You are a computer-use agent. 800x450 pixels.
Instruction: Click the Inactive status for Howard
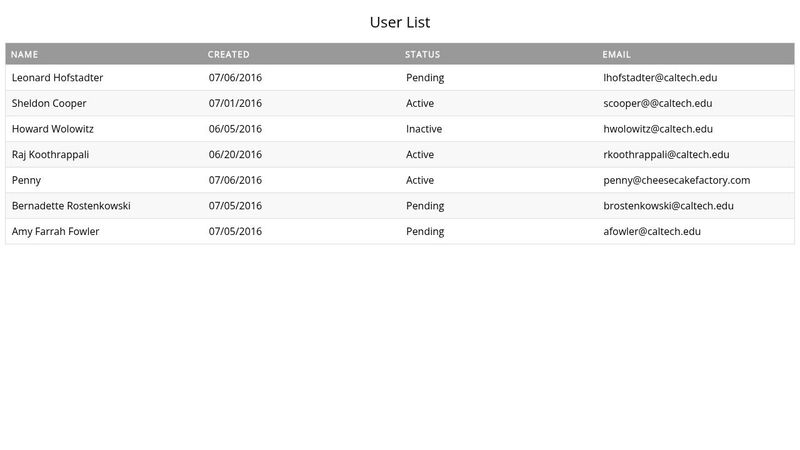(x=424, y=129)
